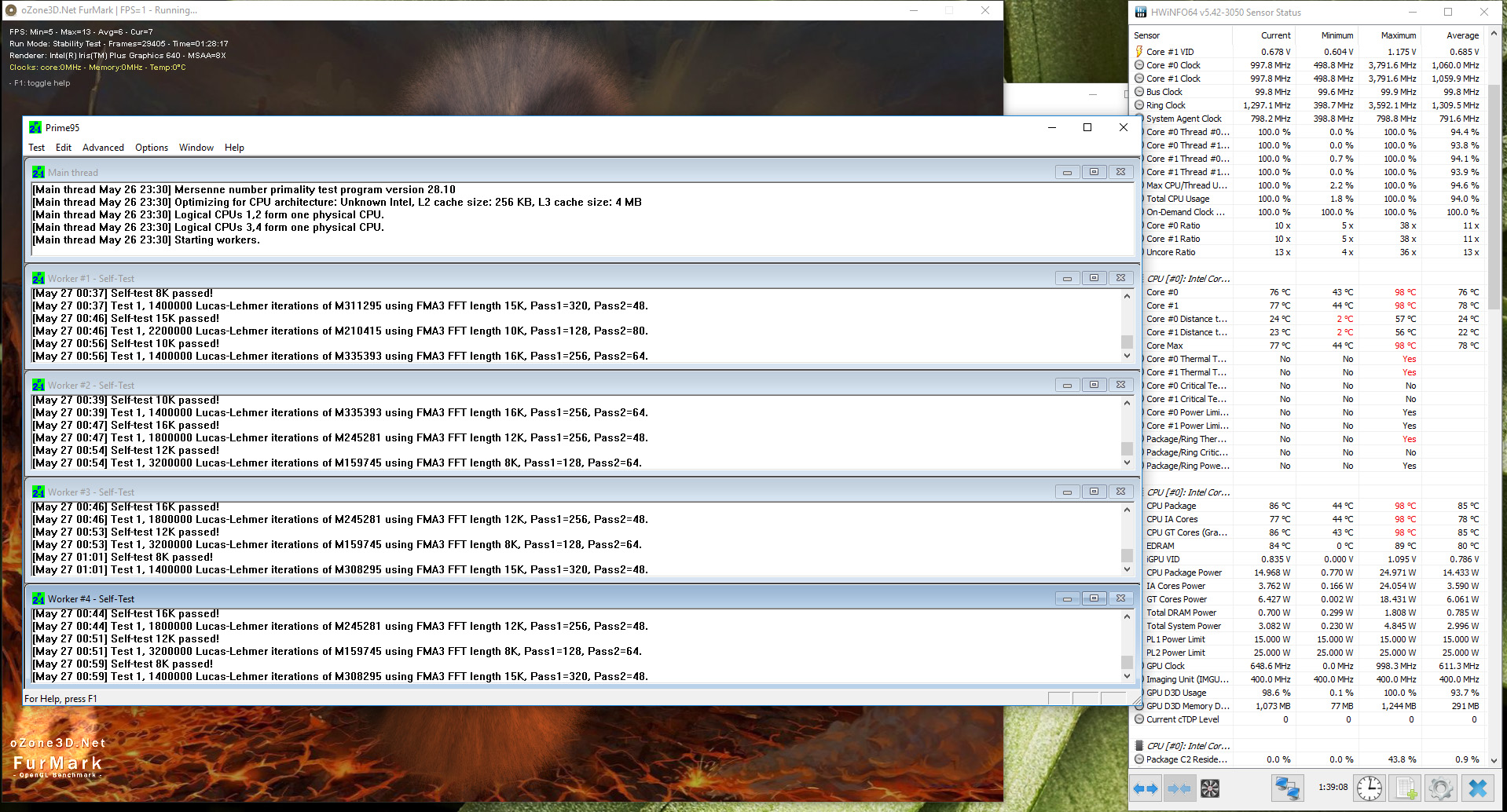This screenshot has width=1507, height=812.
Task: Click Worker #4 scrollbar up arrow
Action: (1127, 616)
